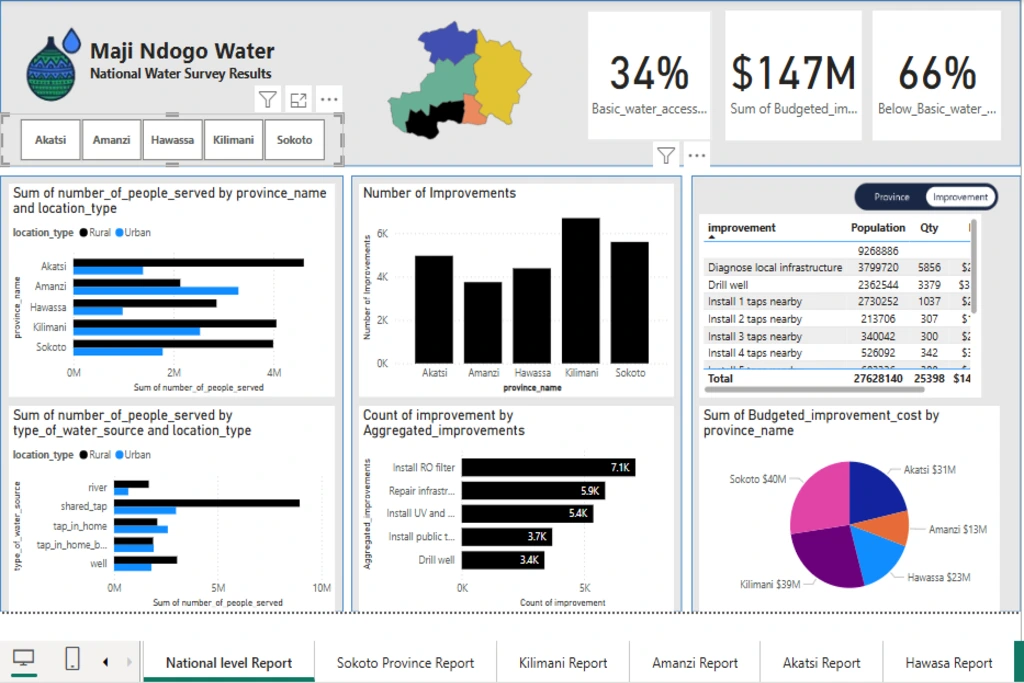
Task: Click the $147M budgeted cost card
Action: pos(793,75)
